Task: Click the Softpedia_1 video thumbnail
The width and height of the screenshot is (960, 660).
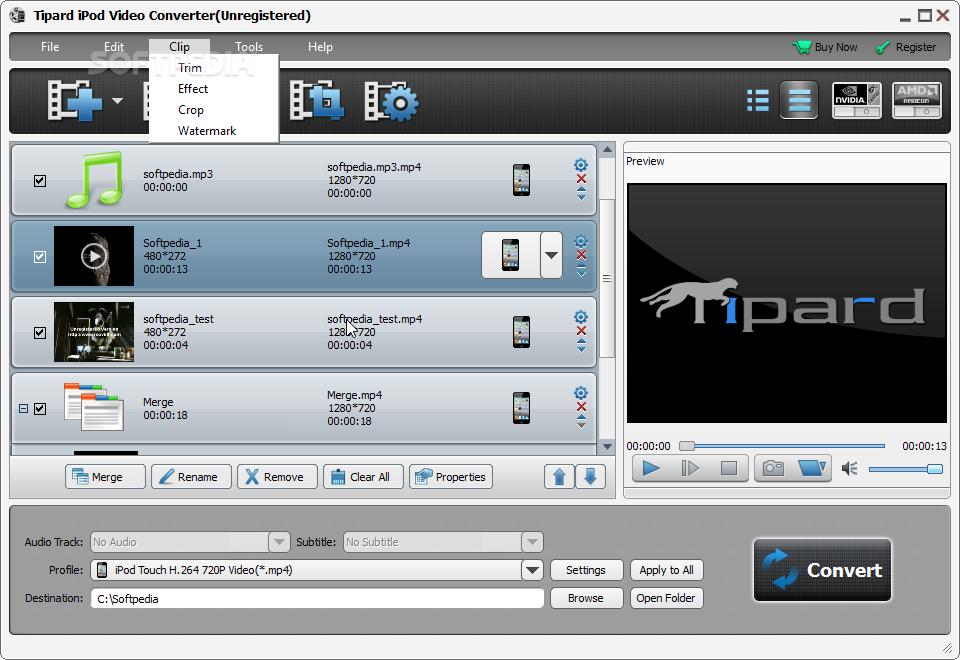Action: point(94,256)
